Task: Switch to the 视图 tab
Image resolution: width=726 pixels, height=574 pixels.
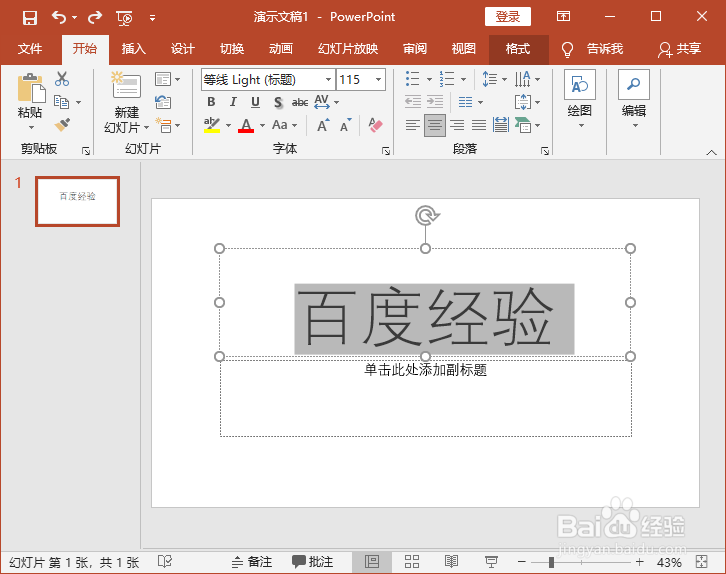Action: point(463,49)
